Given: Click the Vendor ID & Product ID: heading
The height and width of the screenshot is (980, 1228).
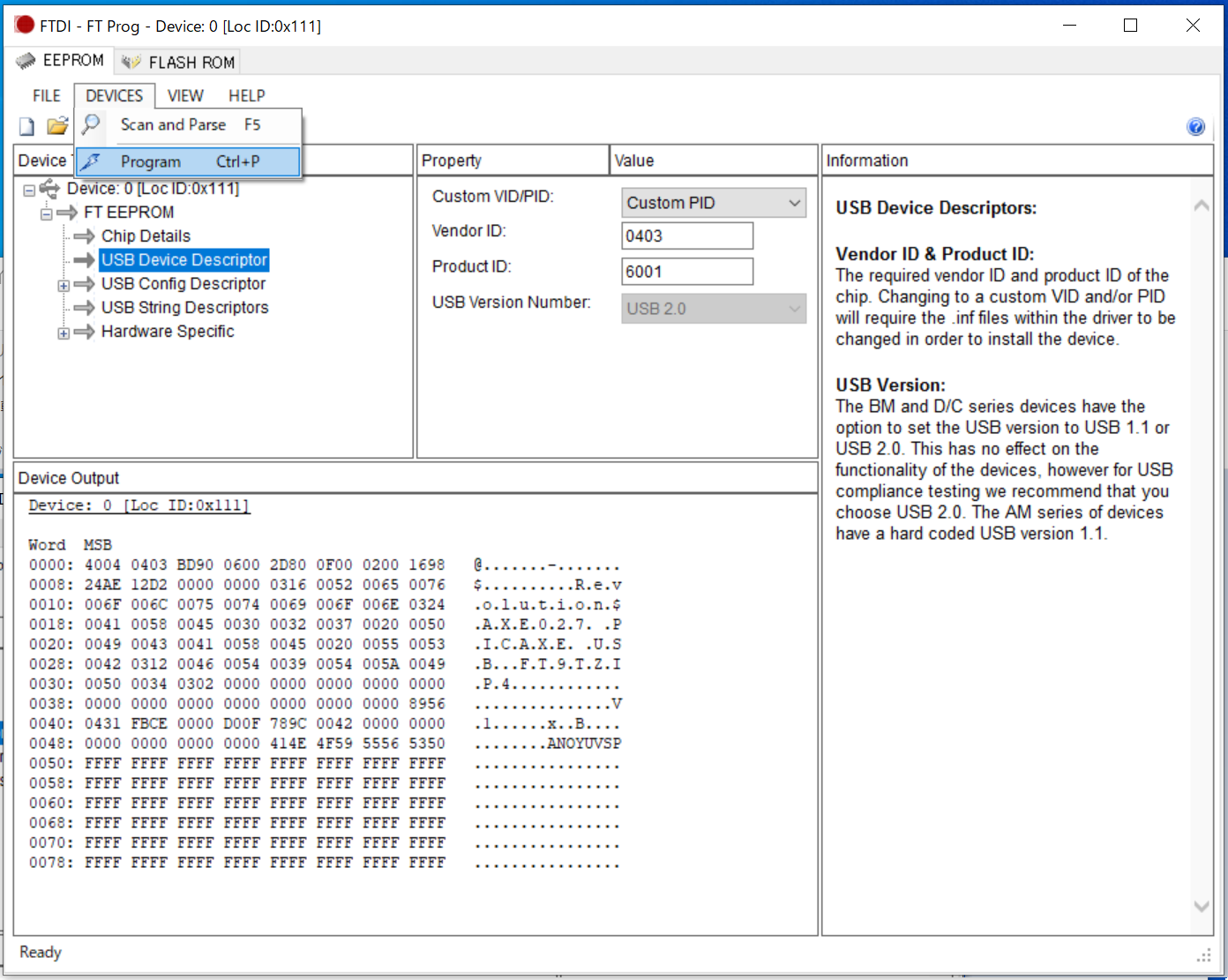Looking at the screenshot, I should [935, 254].
